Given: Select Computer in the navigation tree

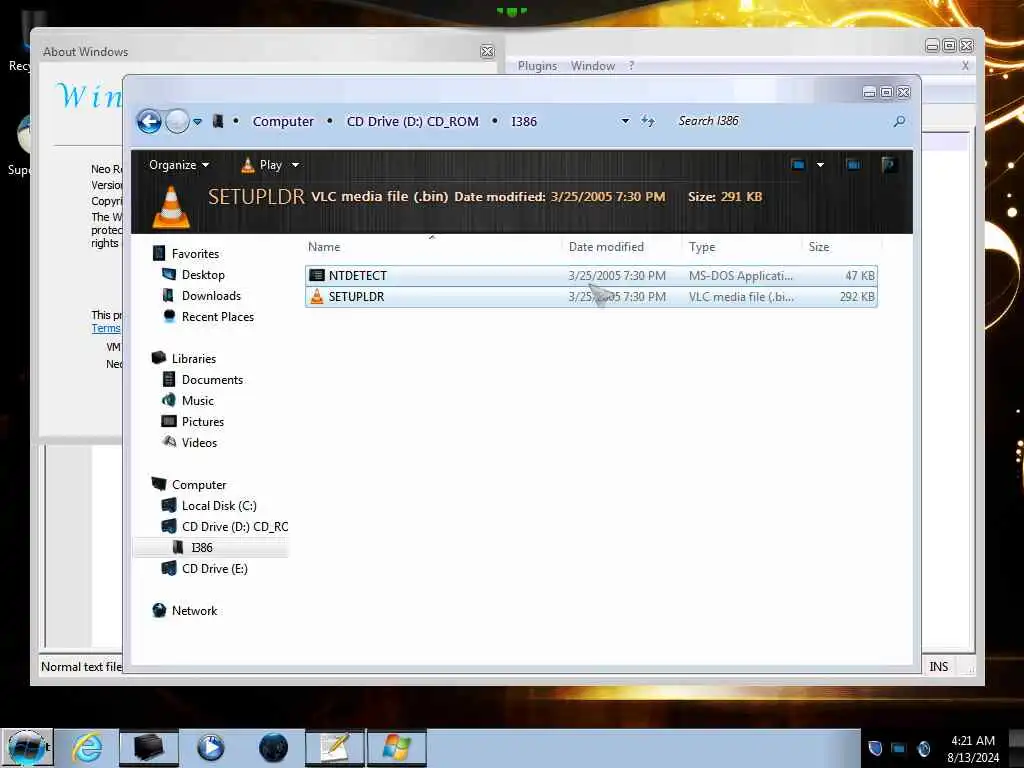Looking at the screenshot, I should [199, 485].
